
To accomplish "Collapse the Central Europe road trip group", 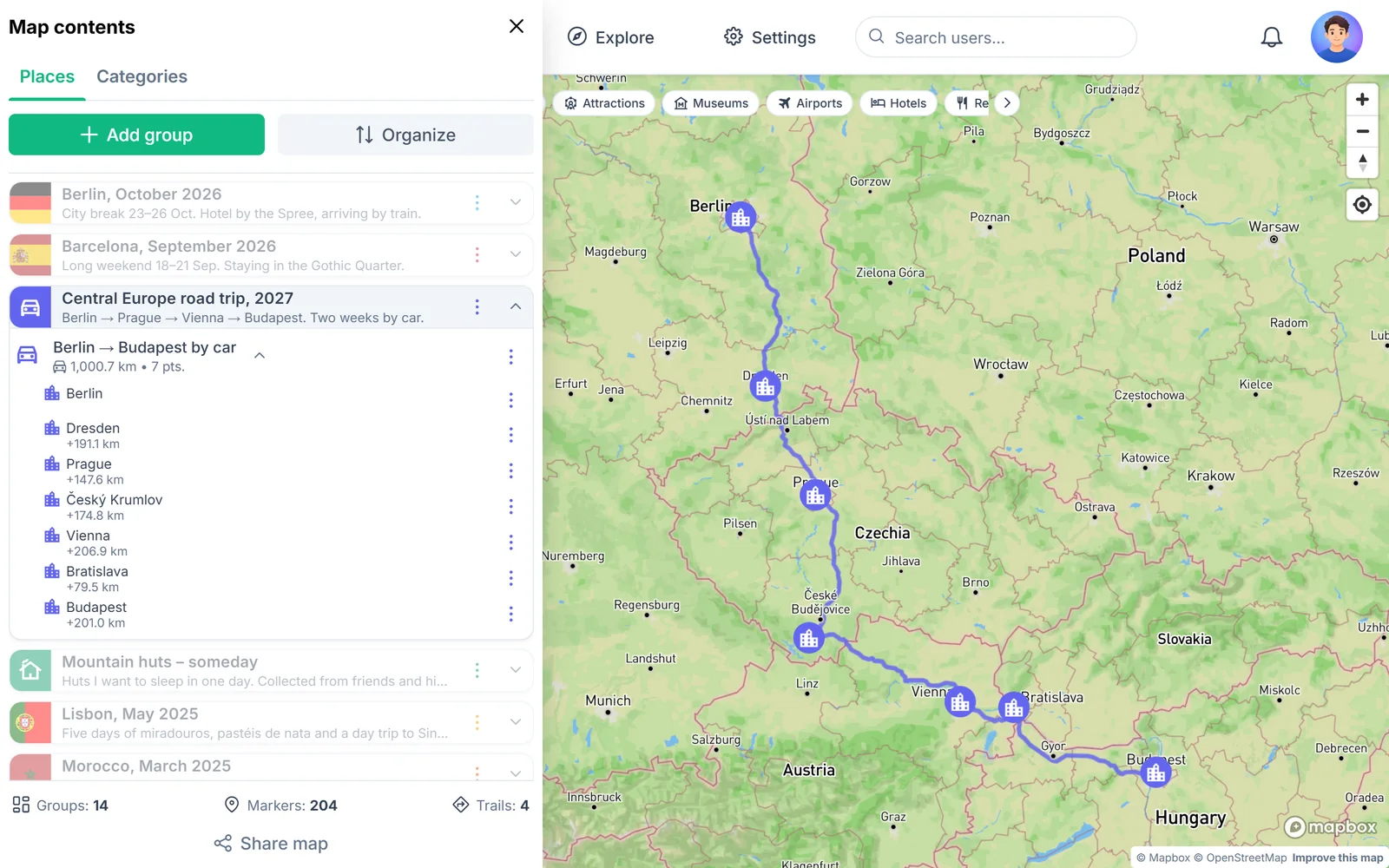I will 516,306.
